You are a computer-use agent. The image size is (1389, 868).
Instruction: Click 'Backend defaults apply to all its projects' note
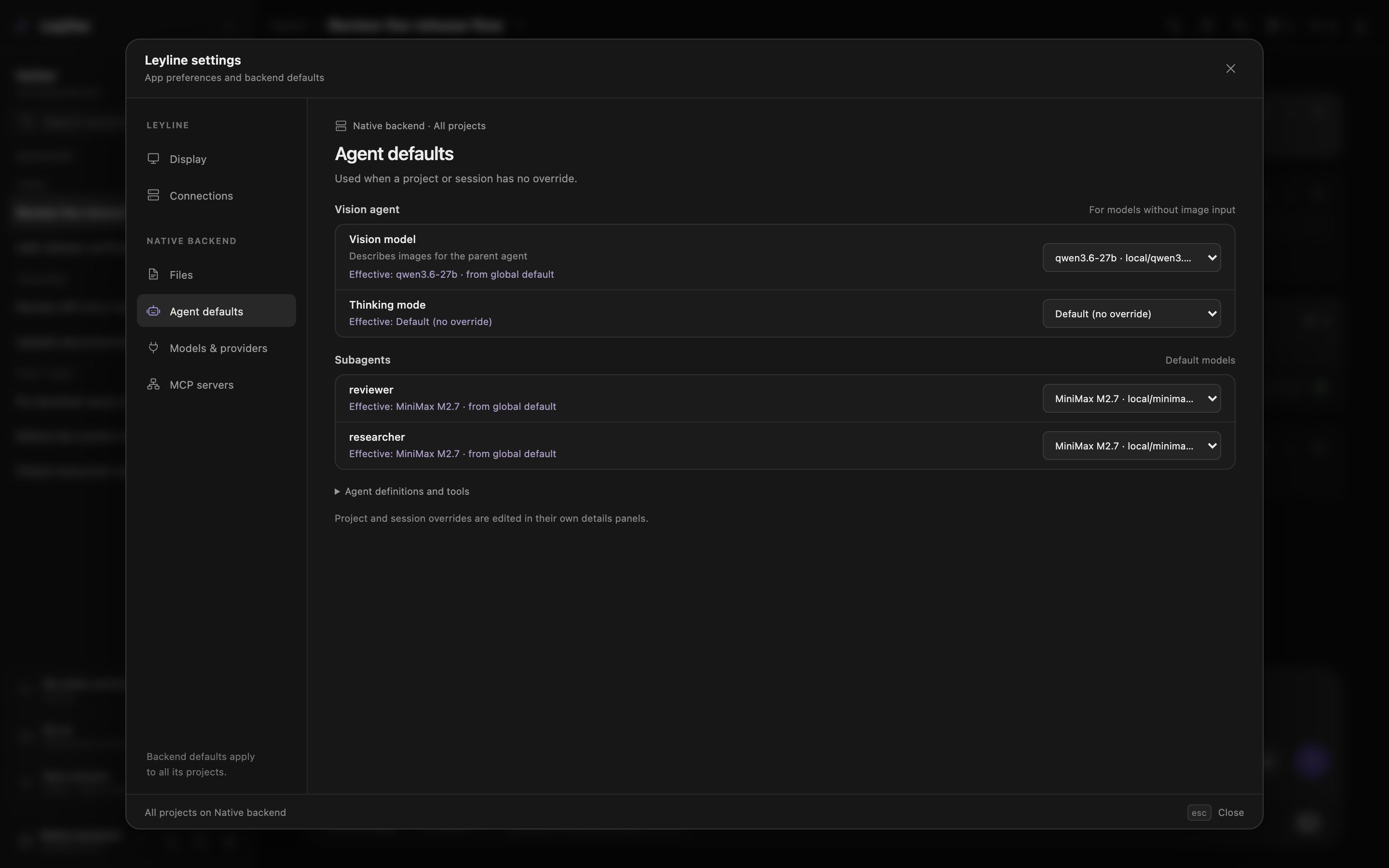(200, 764)
